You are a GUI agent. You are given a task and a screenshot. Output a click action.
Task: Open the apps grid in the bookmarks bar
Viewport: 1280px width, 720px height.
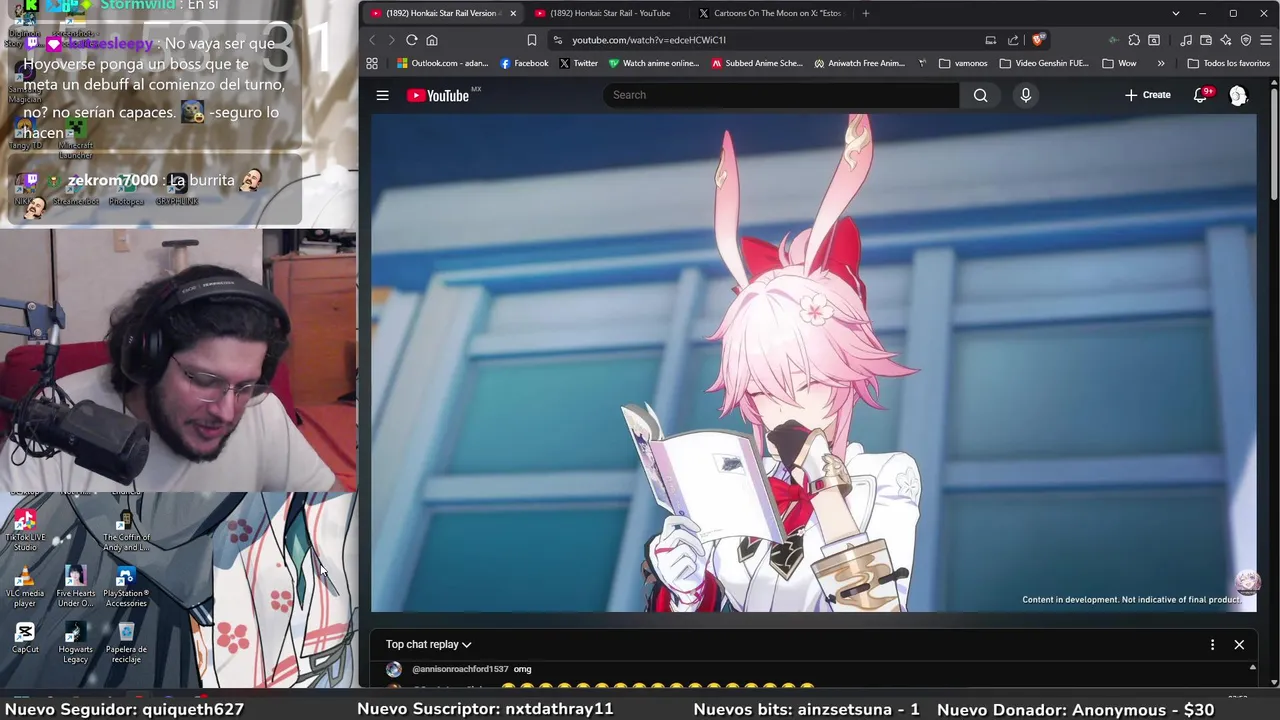pos(372,63)
